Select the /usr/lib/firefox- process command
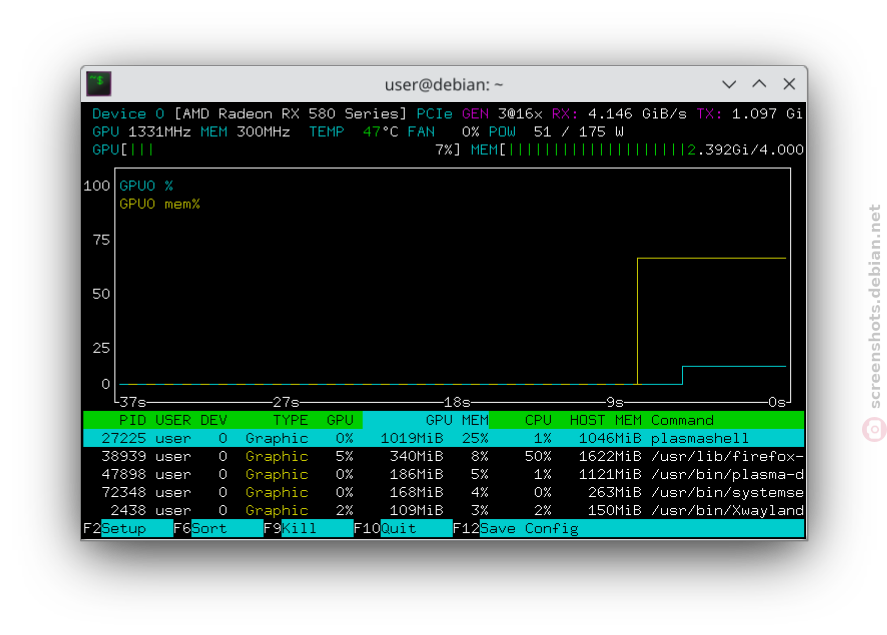Viewport: 887px width, 635px height. coord(727,456)
